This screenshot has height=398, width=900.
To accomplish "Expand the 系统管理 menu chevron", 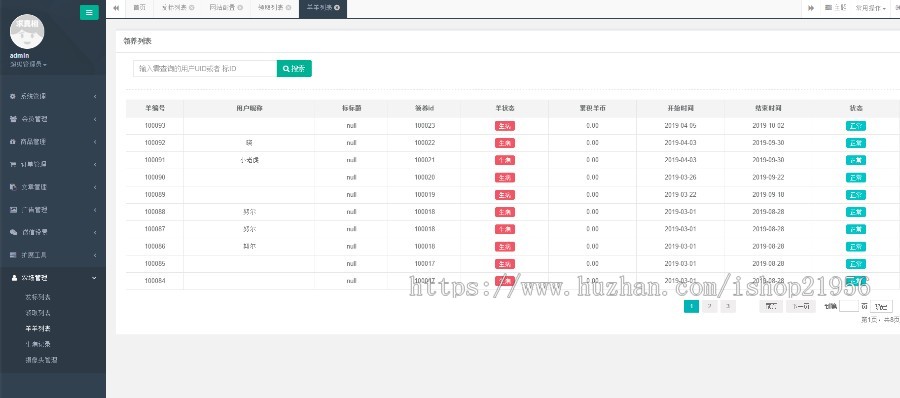I will coord(95,96).
